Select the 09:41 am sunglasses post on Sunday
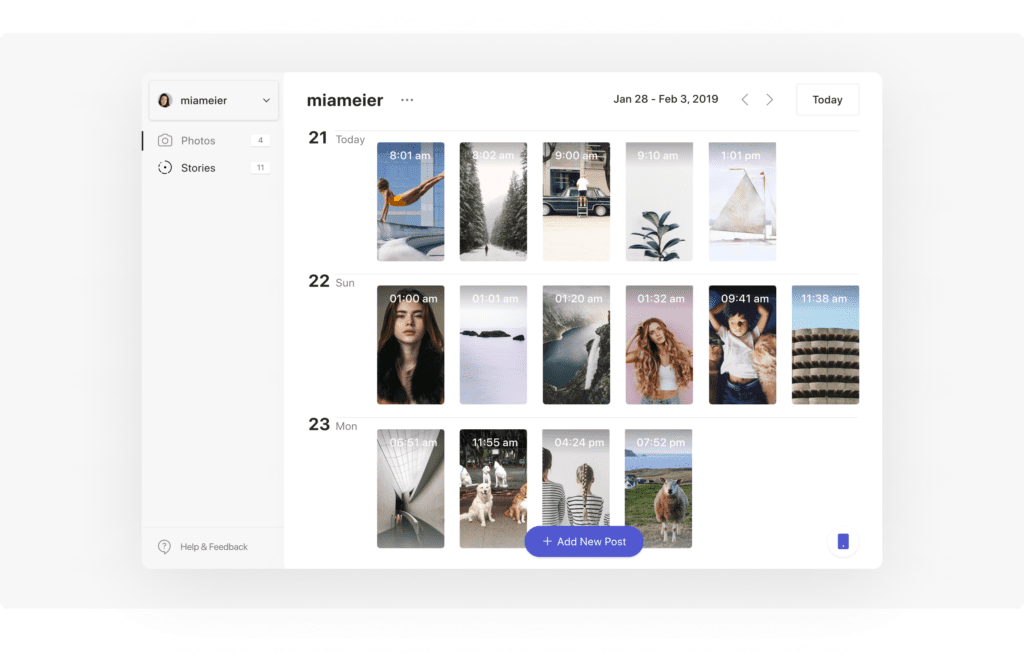 point(742,344)
